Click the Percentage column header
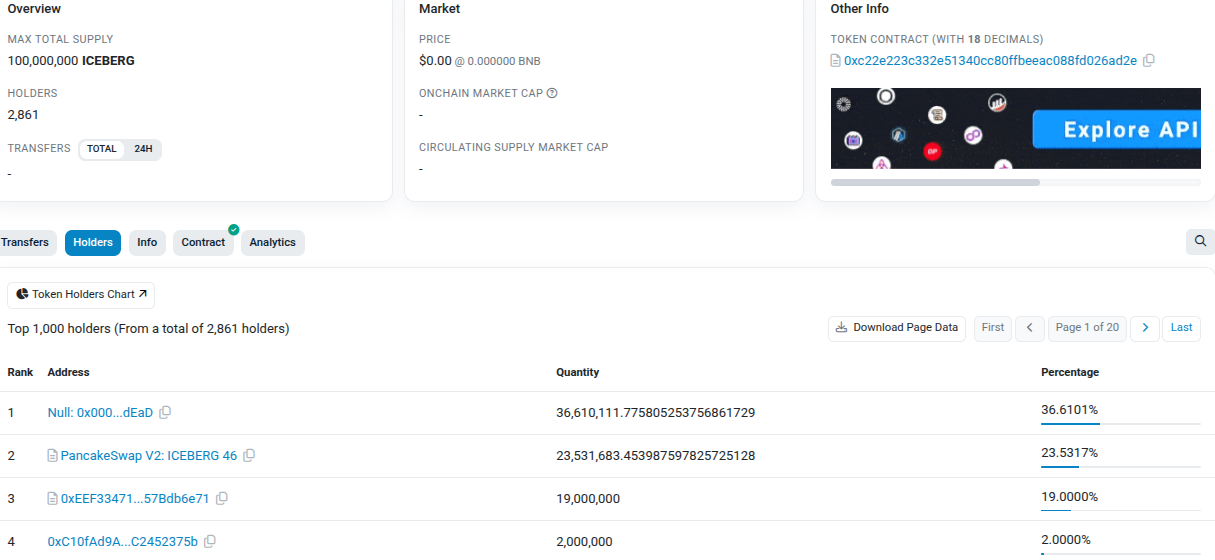 1070,372
